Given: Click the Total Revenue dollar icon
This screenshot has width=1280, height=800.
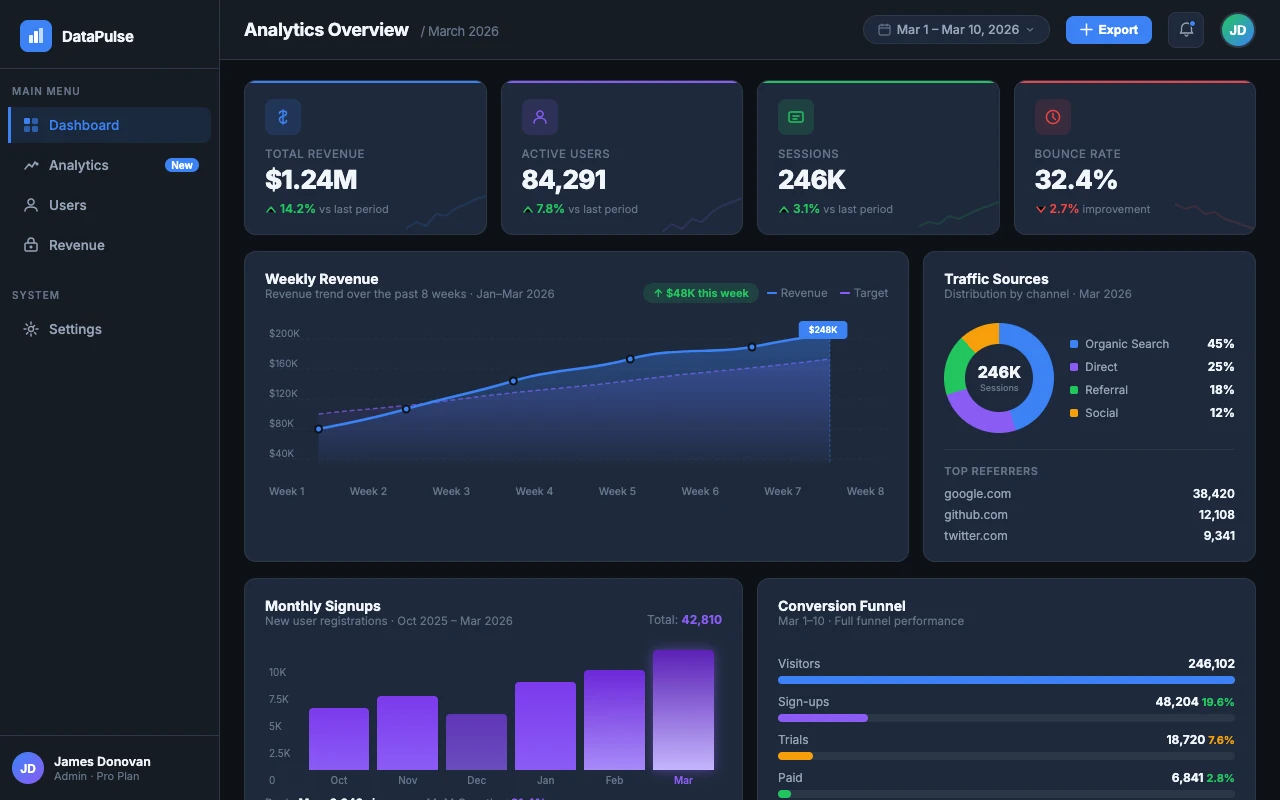Looking at the screenshot, I should coord(283,117).
